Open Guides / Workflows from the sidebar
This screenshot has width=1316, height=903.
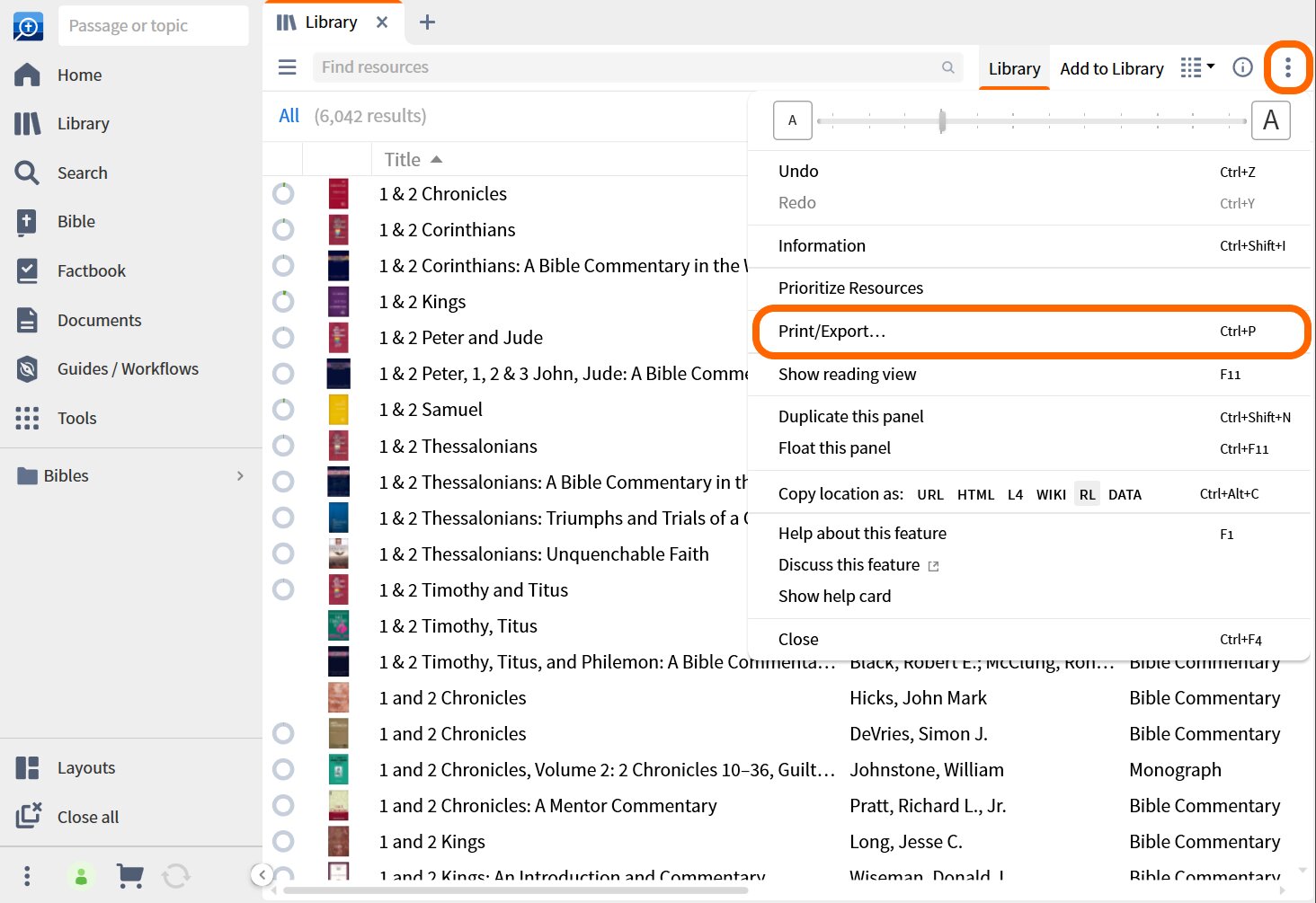point(127,368)
